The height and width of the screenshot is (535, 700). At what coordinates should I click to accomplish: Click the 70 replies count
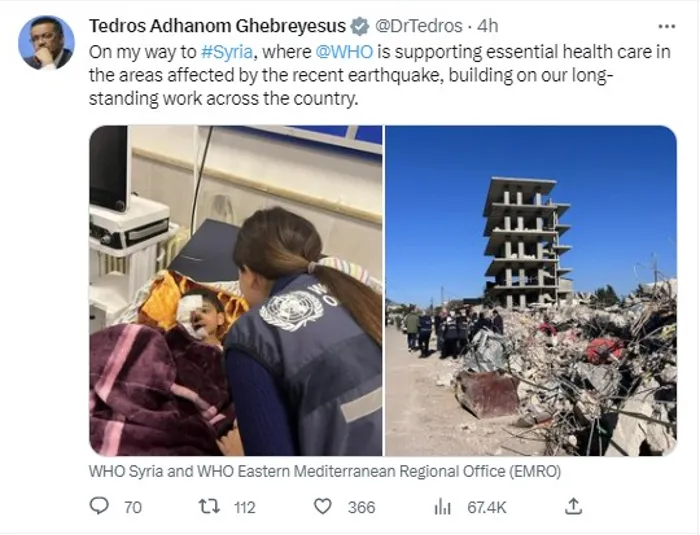133,507
